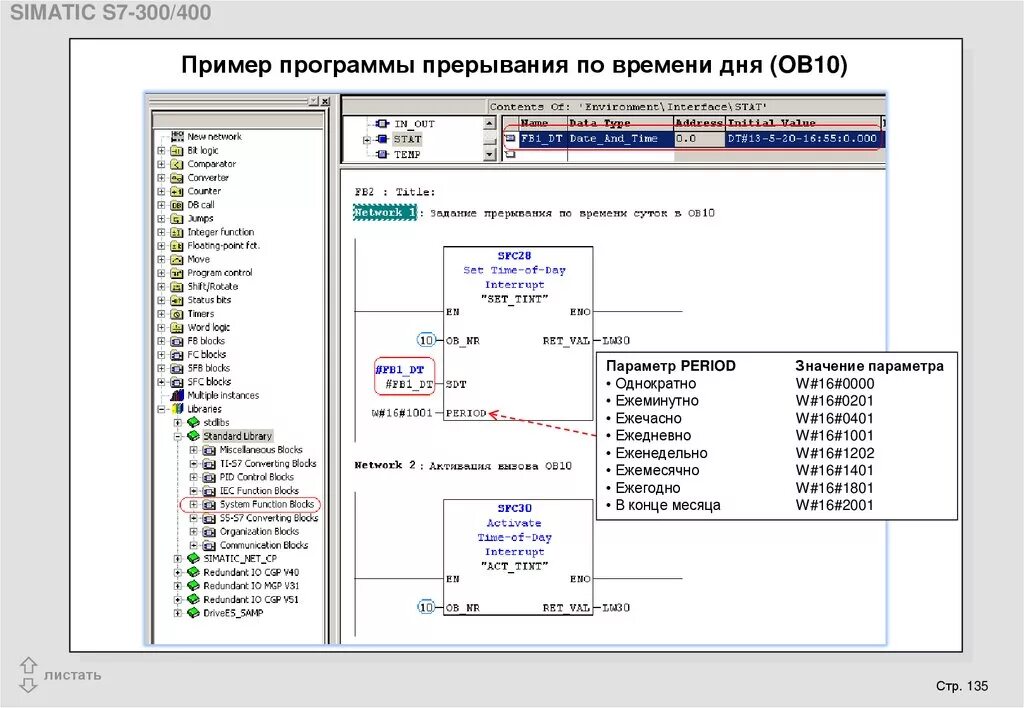Select the TEMP interface item
The height and width of the screenshot is (708, 1024).
407,155
